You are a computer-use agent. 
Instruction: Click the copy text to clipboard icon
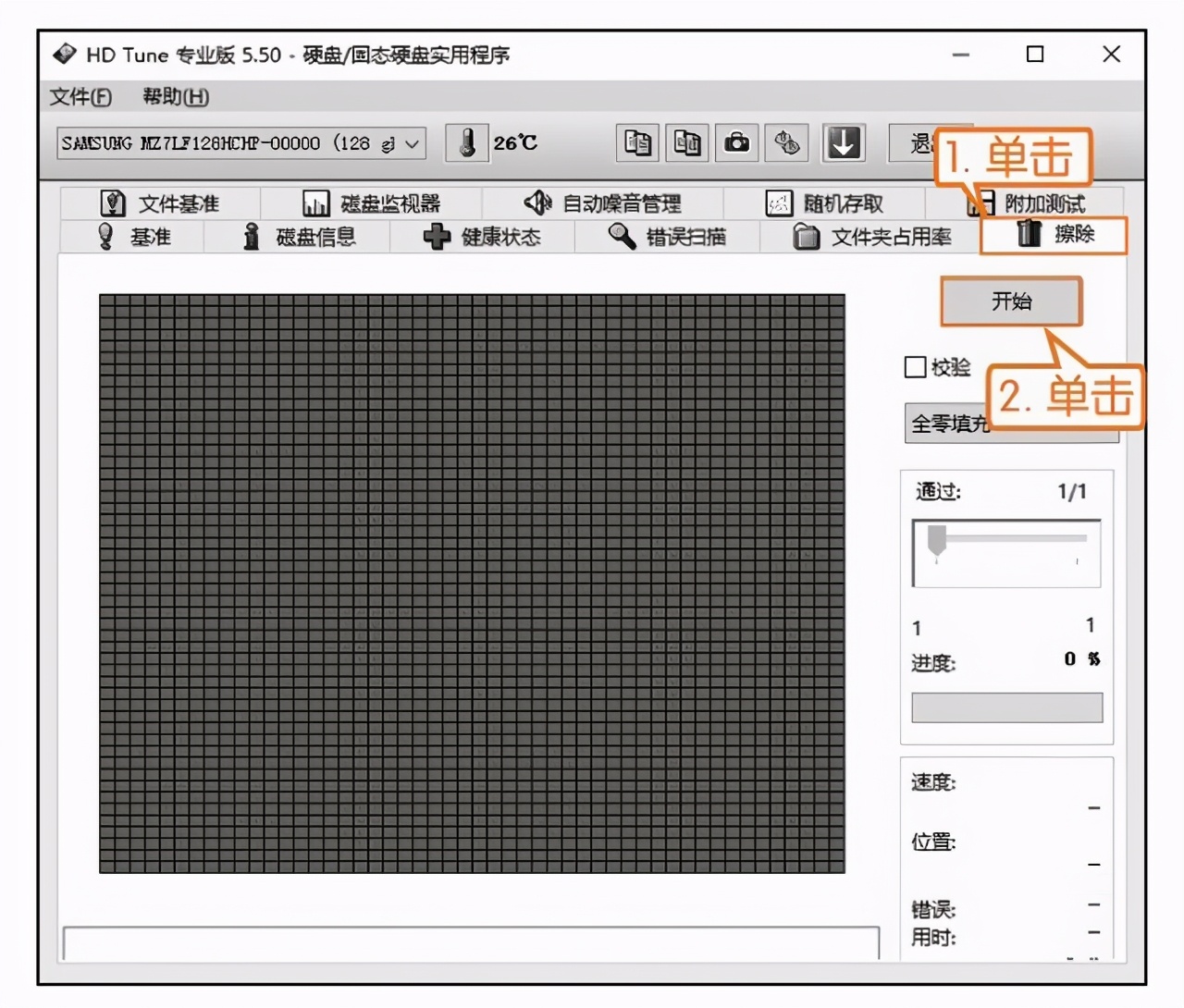(x=637, y=143)
